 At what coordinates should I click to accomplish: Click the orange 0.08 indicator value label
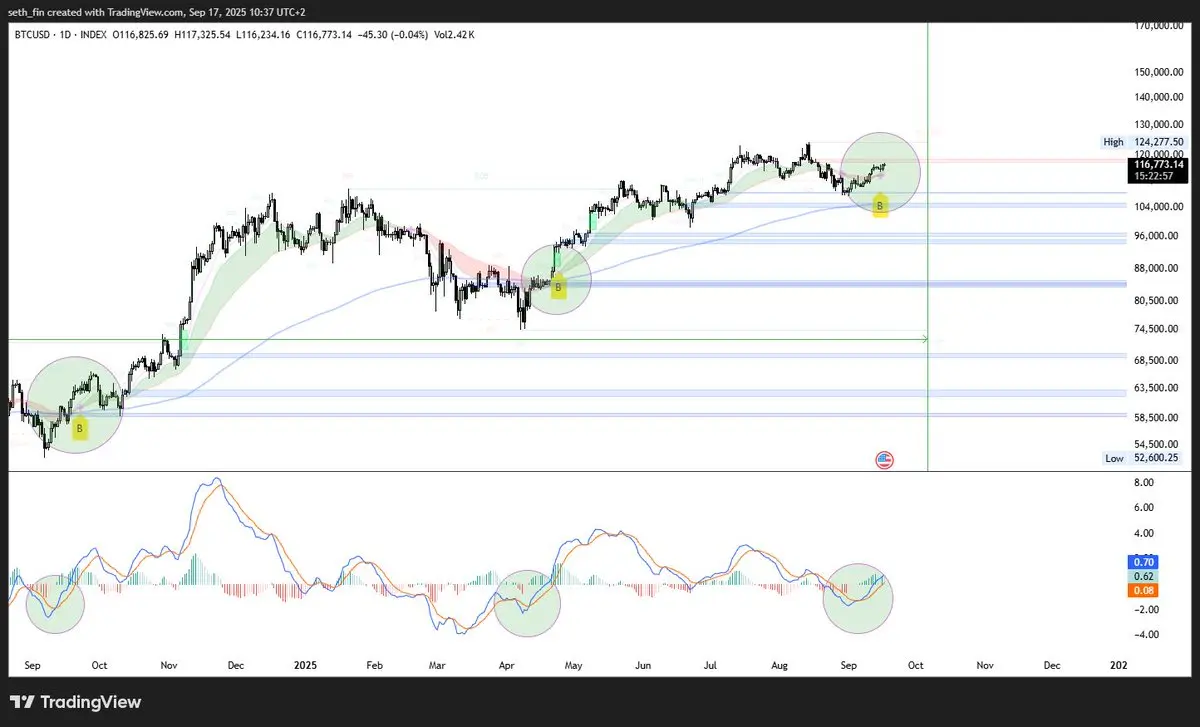click(1144, 589)
